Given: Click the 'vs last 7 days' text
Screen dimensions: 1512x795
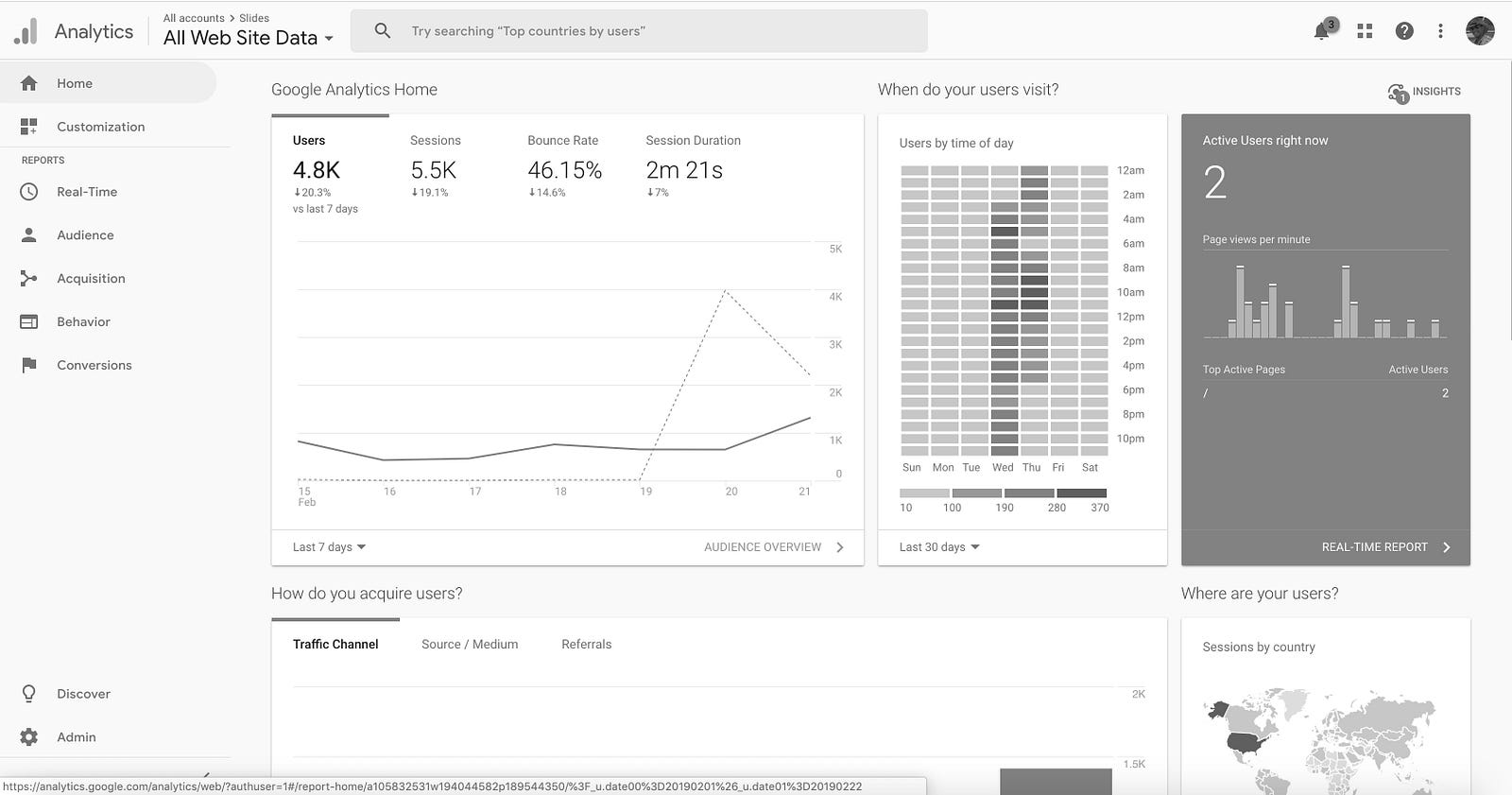Looking at the screenshot, I should pyautogui.click(x=325, y=209).
